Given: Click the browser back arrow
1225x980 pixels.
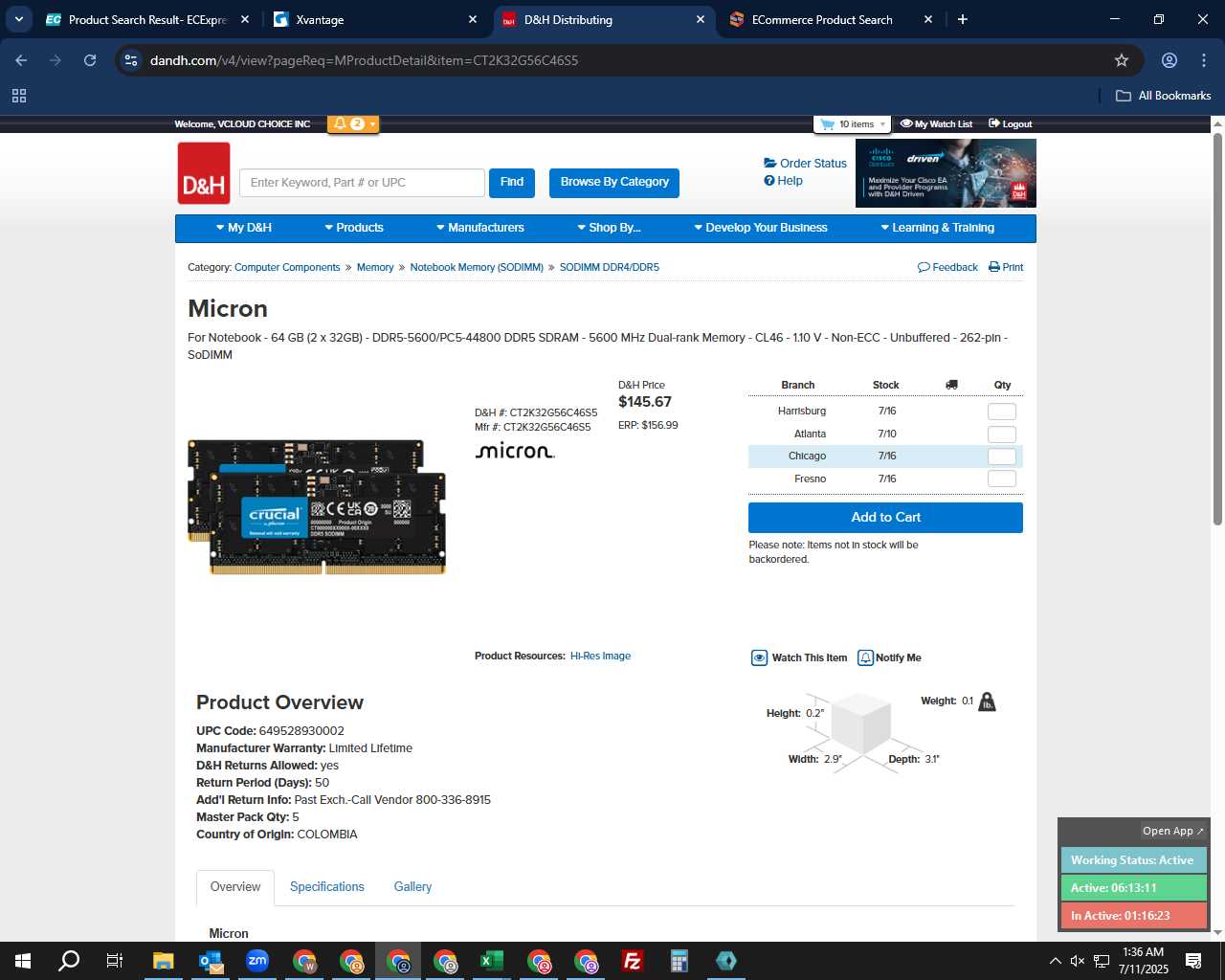Looking at the screenshot, I should (21, 60).
